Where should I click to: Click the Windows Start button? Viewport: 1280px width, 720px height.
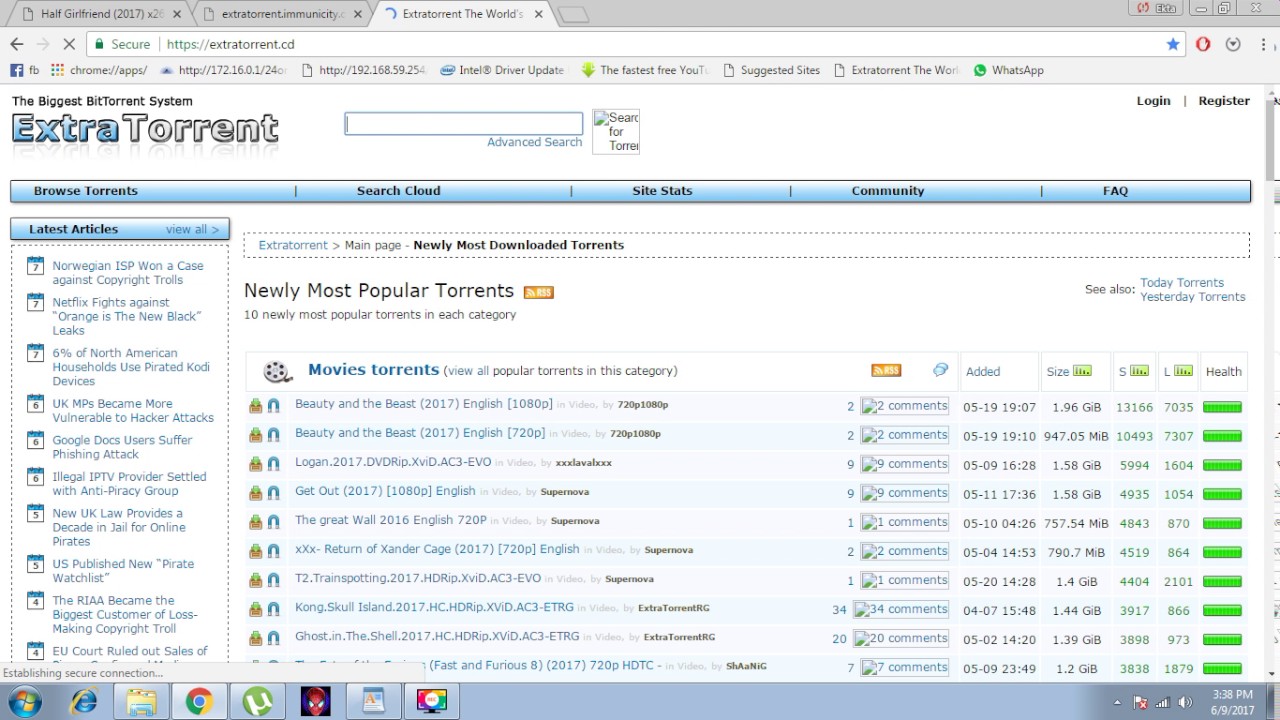24,701
